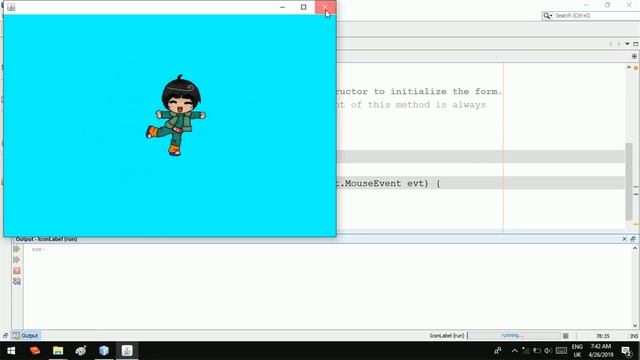The width and height of the screenshot is (640, 360).
Task: Maximize the editor window via square icon
Action: point(636,44)
